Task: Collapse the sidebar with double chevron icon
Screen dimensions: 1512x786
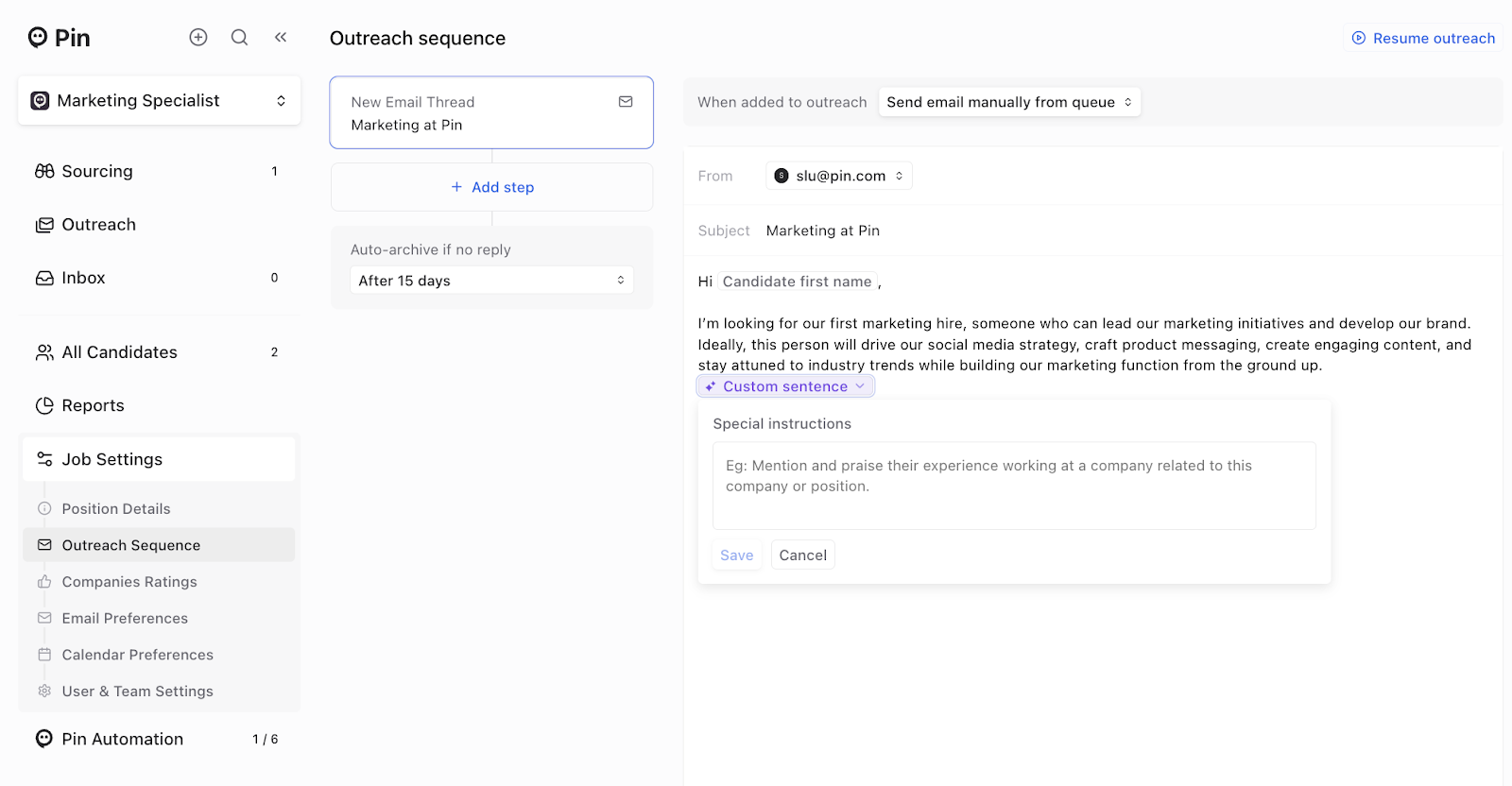Action: coord(281,37)
